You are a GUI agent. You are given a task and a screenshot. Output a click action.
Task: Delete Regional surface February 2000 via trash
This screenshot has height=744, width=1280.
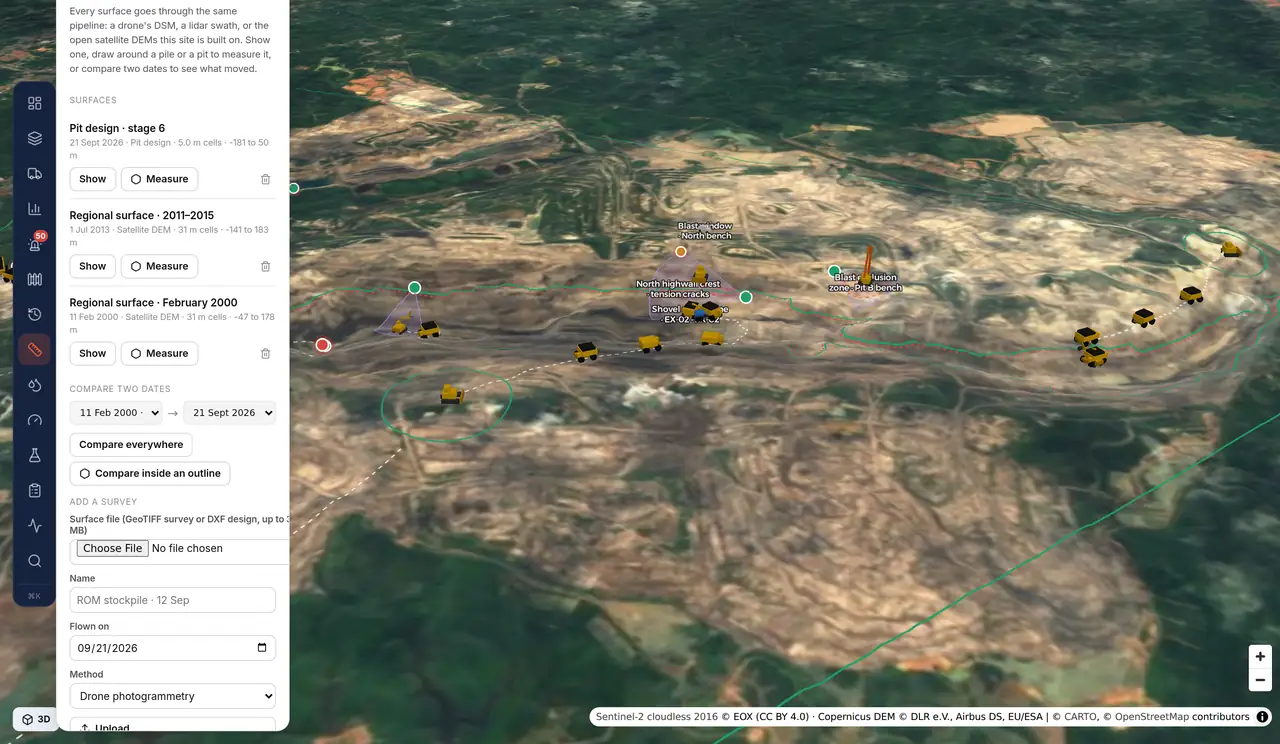coord(265,353)
